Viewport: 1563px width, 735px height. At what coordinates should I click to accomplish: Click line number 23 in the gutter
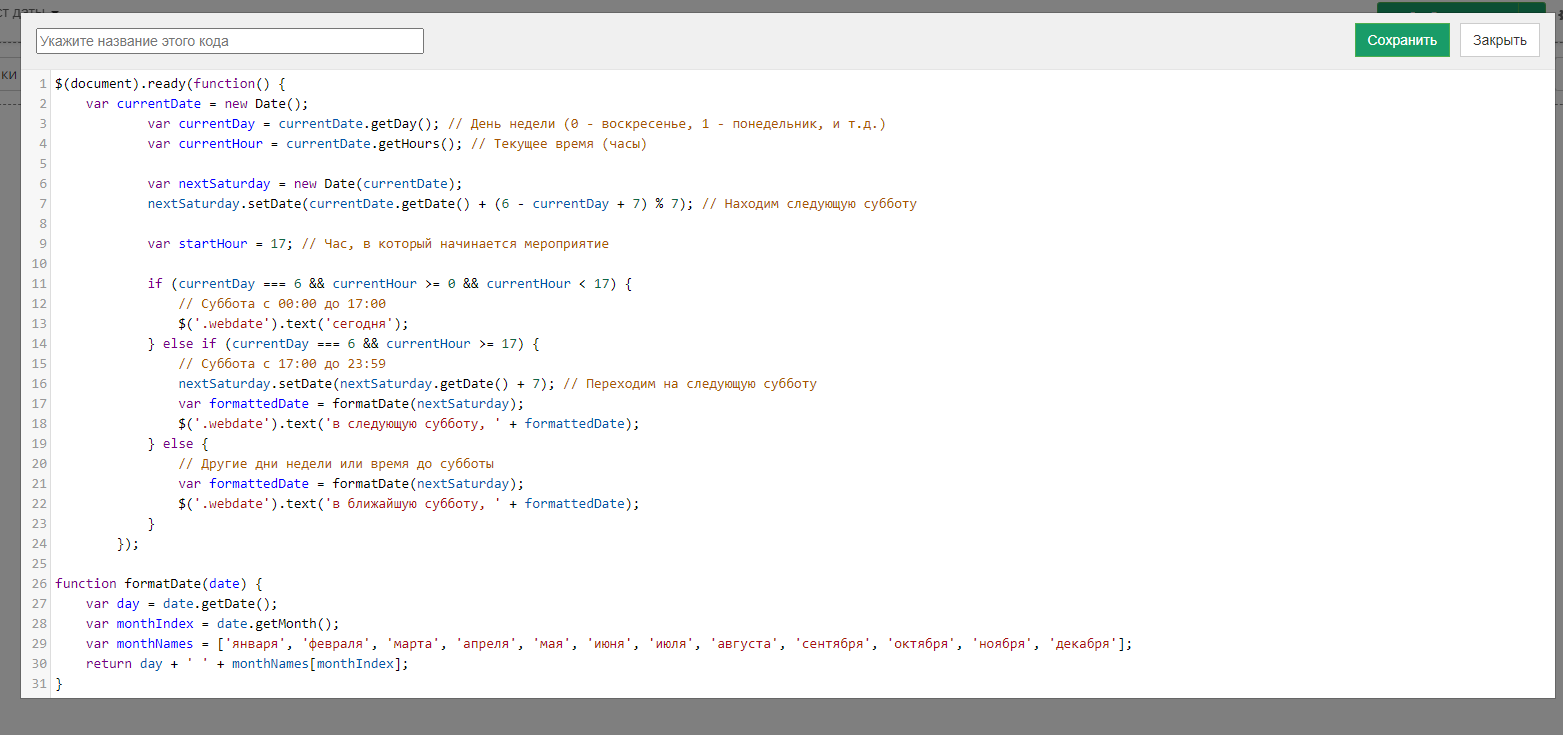pyautogui.click(x=40, y=524)
